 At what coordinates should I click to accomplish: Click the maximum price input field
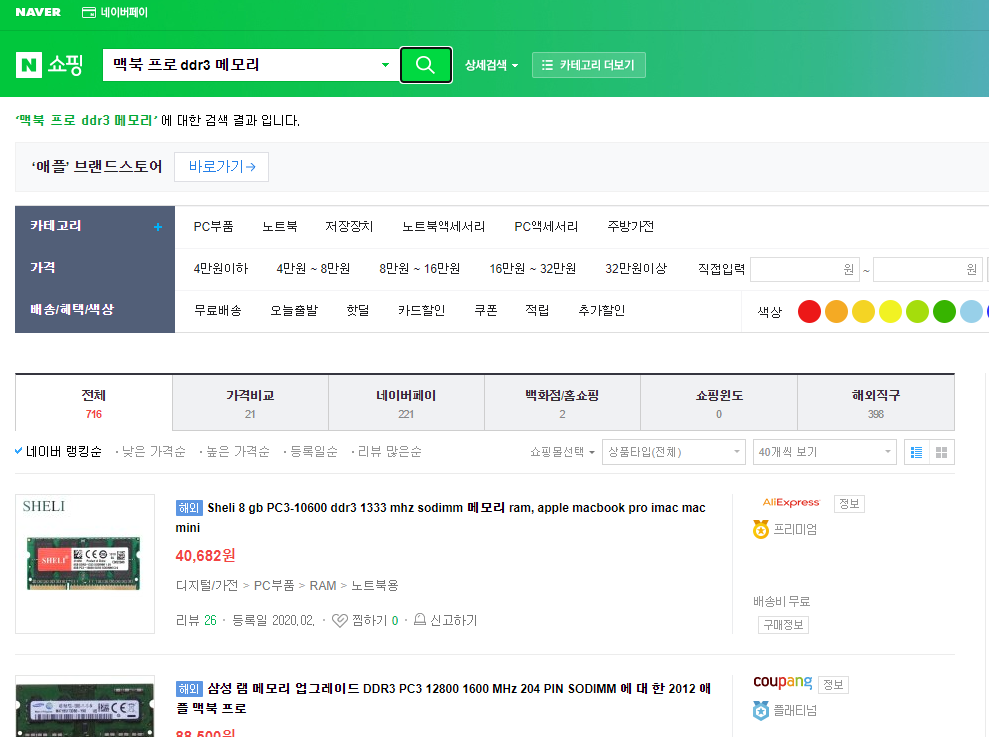pos(928,269)
